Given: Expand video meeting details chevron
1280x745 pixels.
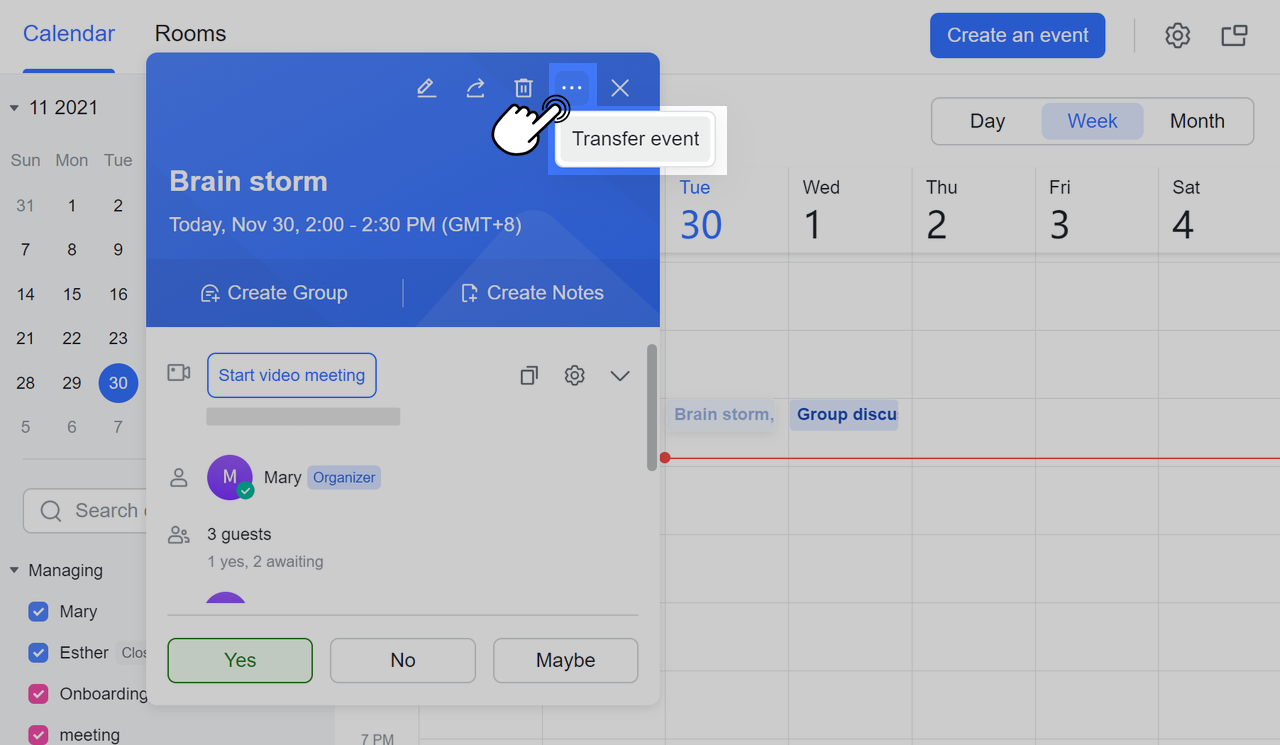Looking at the screenshot, I should tap(620, 375).
